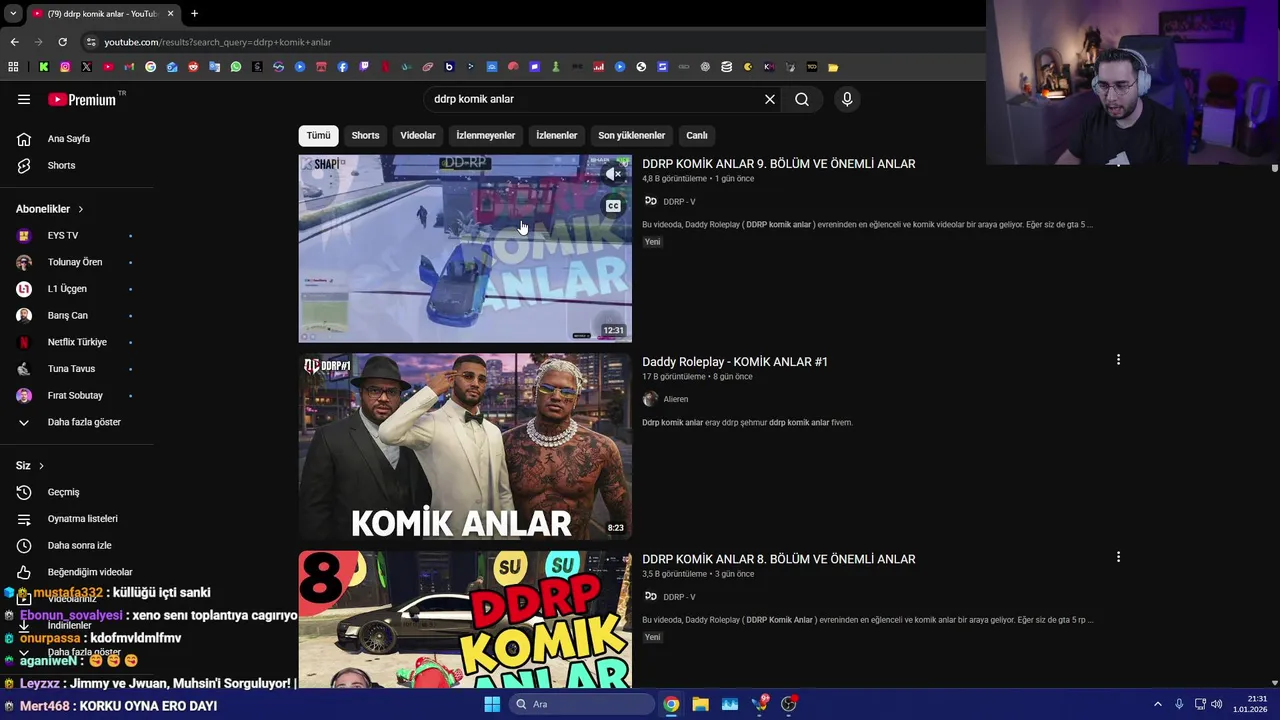The image size is (1280, 720).
Task: Open a new Chrome tab
Action: (x=194, y=13)
